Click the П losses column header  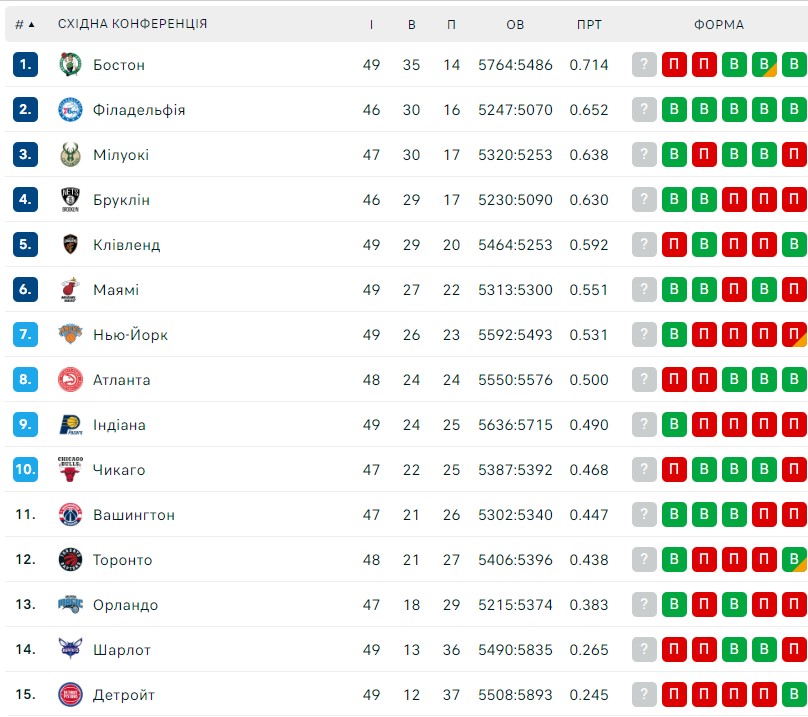click(x=451, y=24)
